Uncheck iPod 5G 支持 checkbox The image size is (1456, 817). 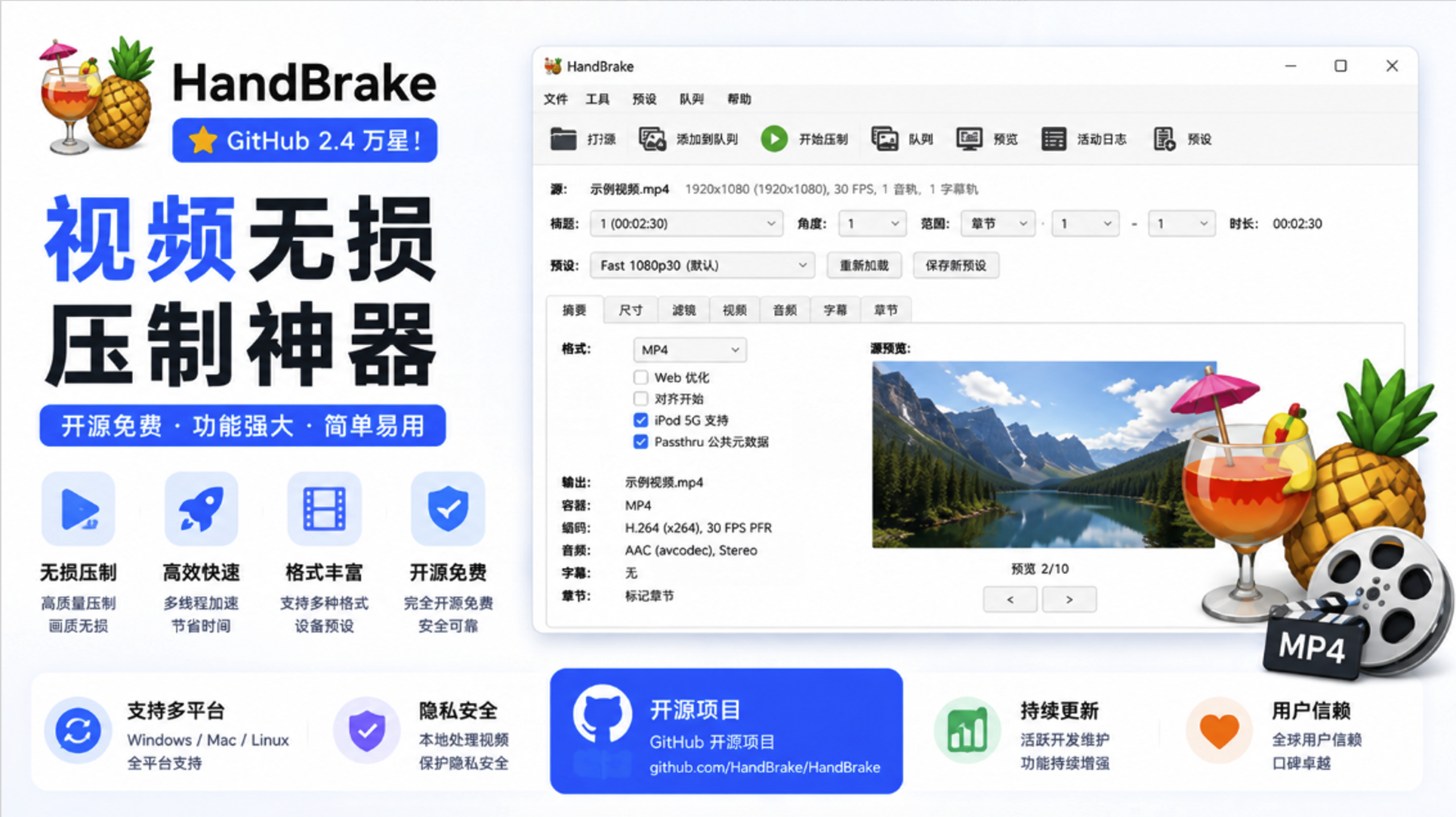[640, 420]
